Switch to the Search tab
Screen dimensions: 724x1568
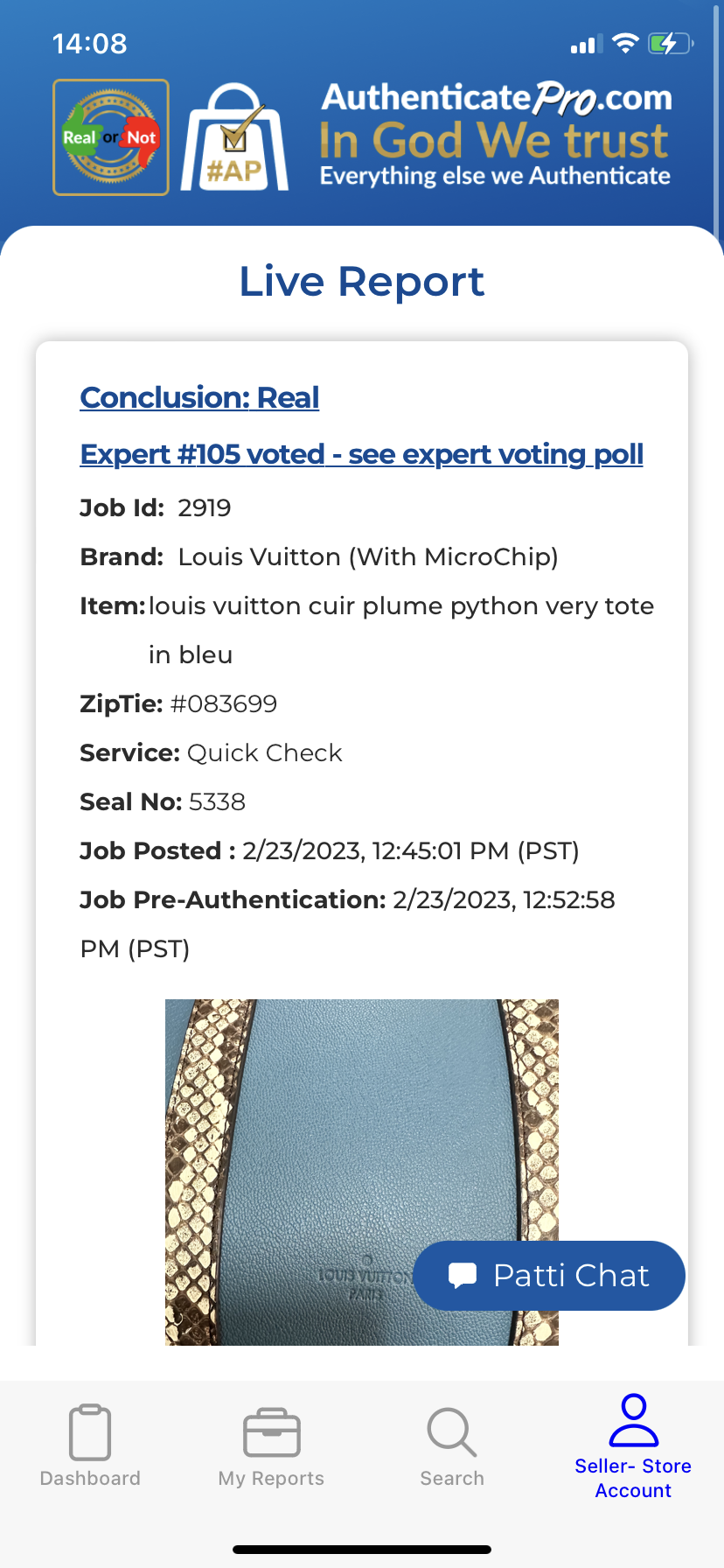click(452, 1446)
